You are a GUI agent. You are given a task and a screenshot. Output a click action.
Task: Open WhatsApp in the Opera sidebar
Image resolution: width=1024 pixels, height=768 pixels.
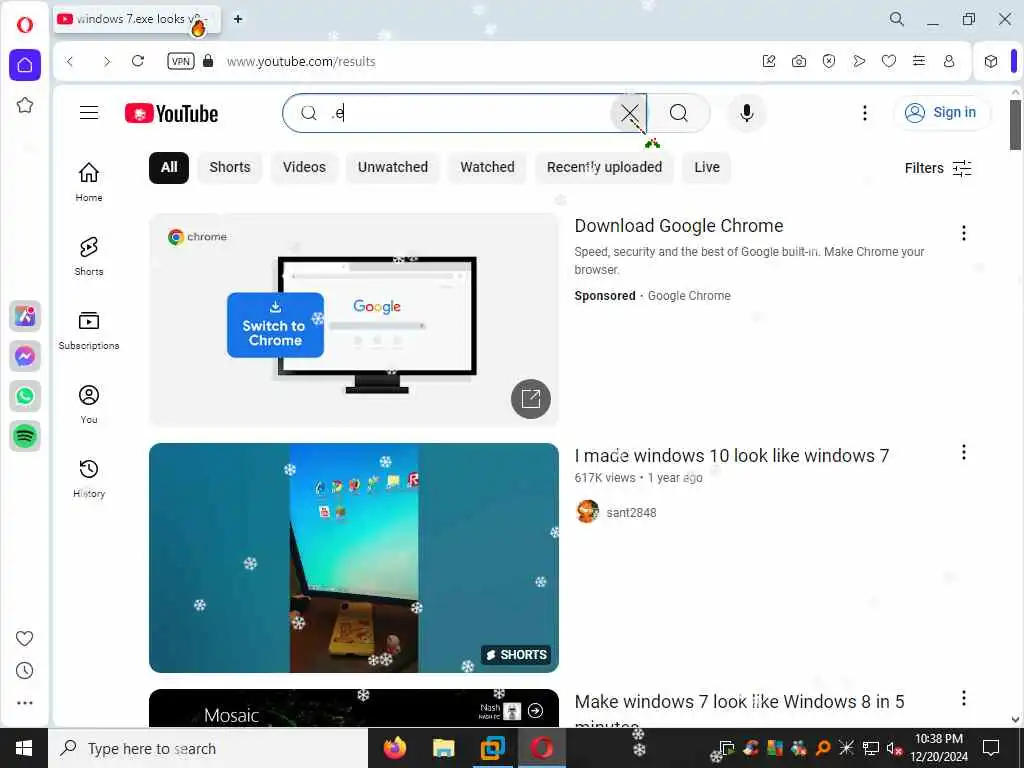[x=25, y=396]
